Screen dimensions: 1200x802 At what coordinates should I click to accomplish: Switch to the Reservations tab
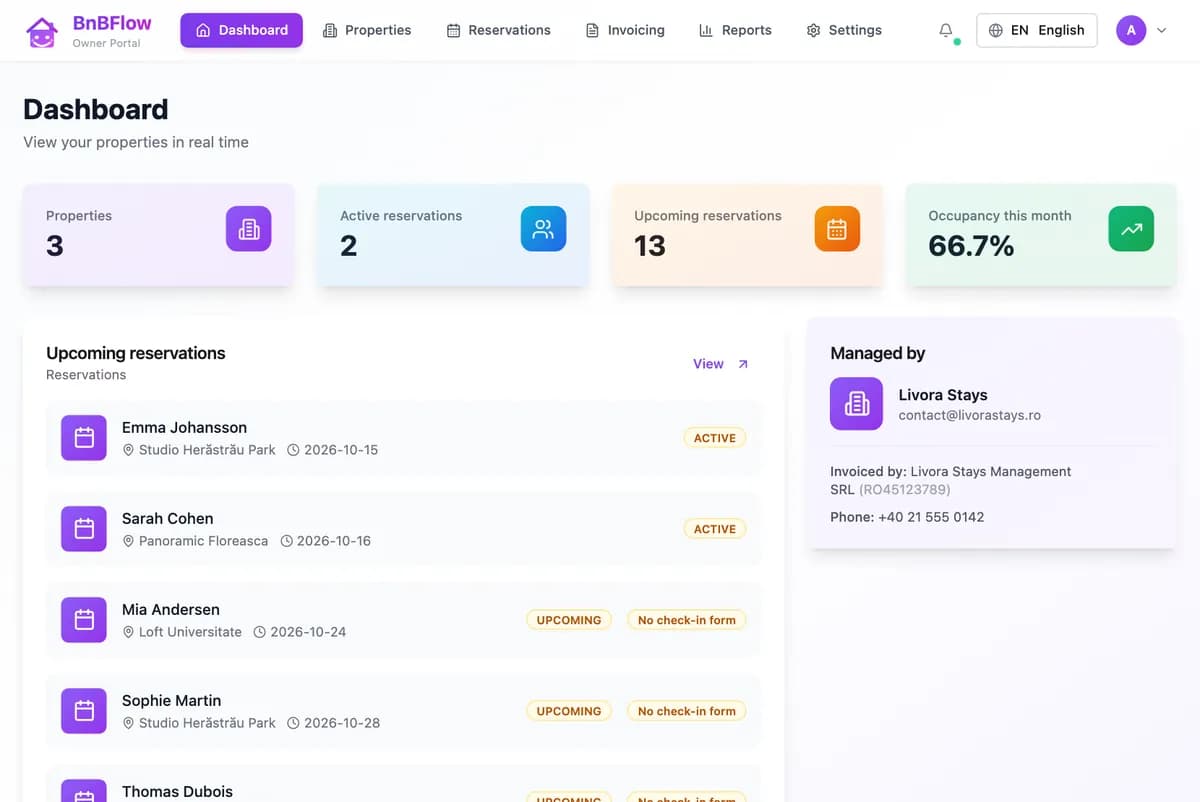[498, 30]
